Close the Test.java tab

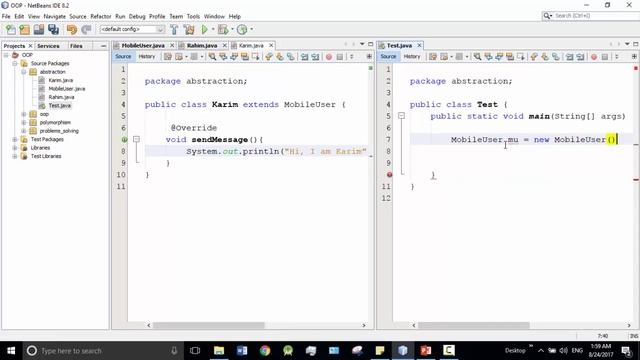pos(419,45)
